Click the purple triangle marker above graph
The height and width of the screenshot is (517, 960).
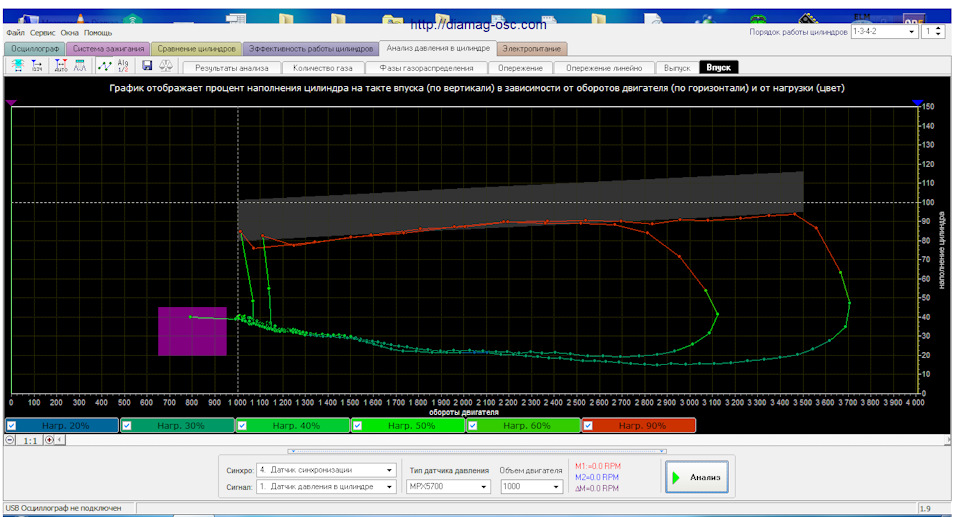[x=11, y=102]
